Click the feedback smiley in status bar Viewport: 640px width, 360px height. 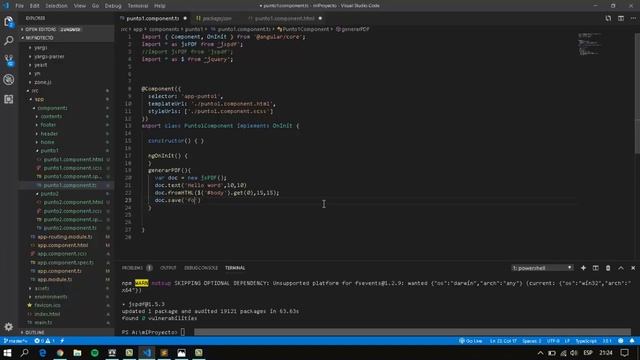coord(620,341)
